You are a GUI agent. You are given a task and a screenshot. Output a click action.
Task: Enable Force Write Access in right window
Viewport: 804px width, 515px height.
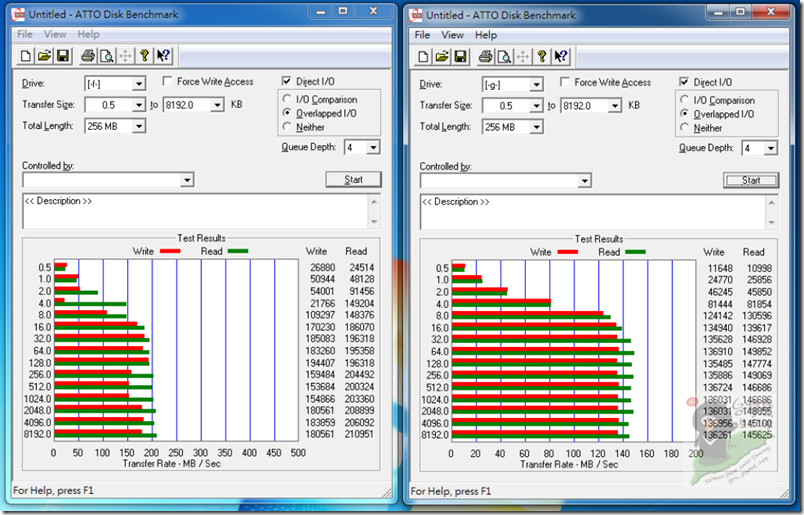point(565,82)
